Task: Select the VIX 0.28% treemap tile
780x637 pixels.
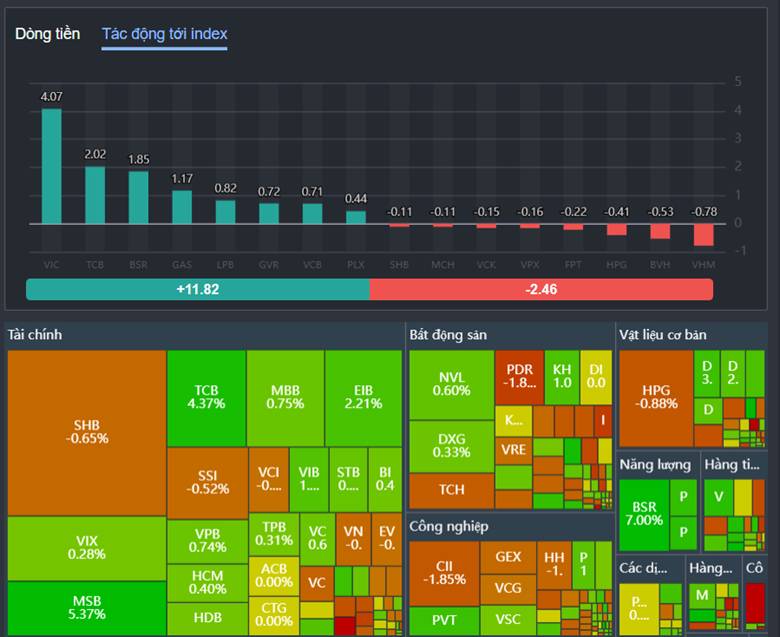Action: (x=86, y=547)
